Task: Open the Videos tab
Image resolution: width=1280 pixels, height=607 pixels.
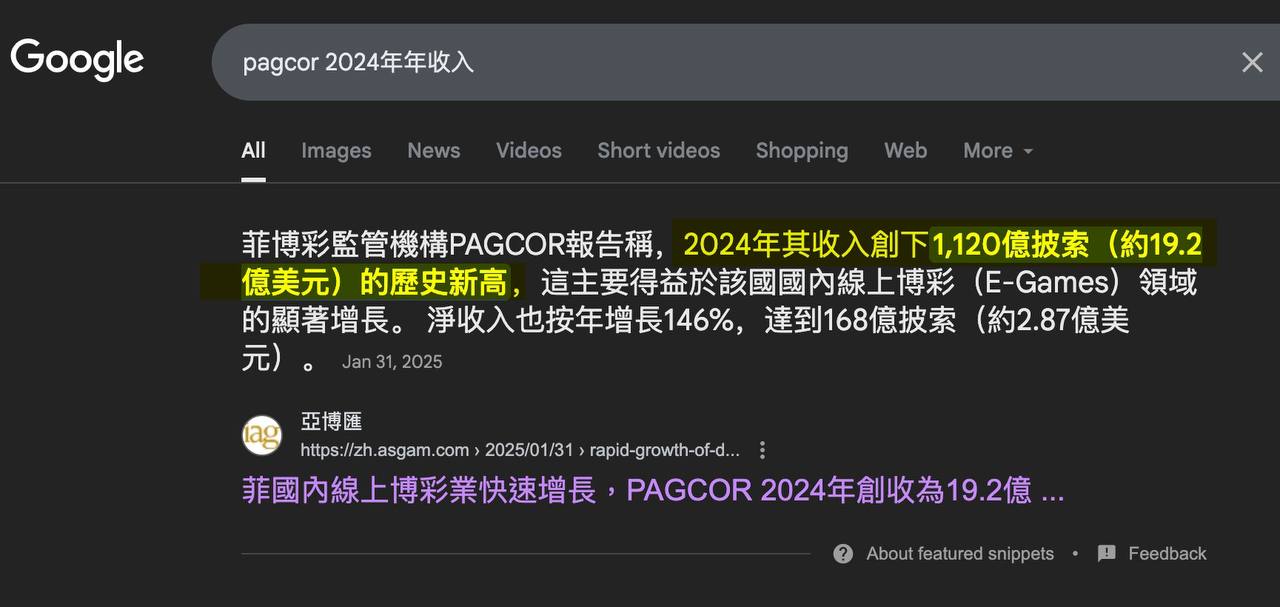Action: click(x=529, y=150)
